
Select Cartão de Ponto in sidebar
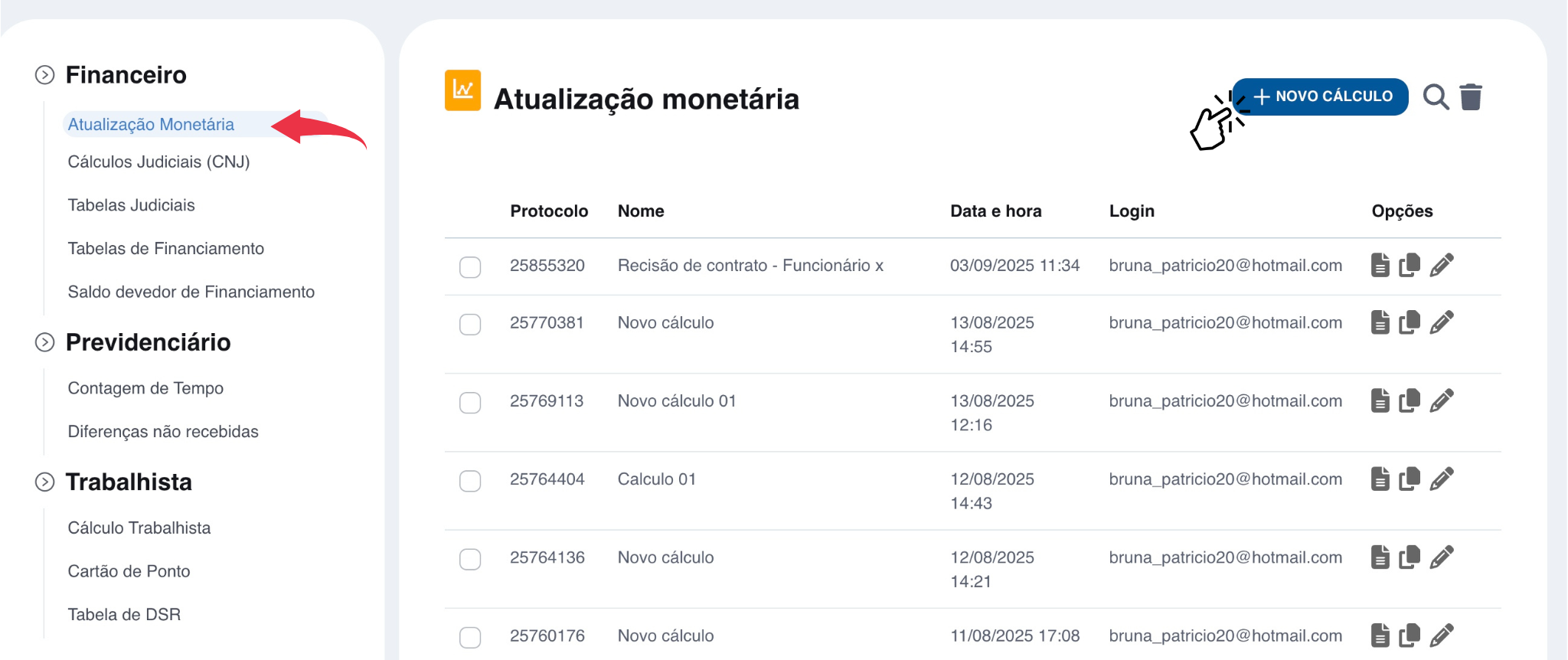pos(129,571)
